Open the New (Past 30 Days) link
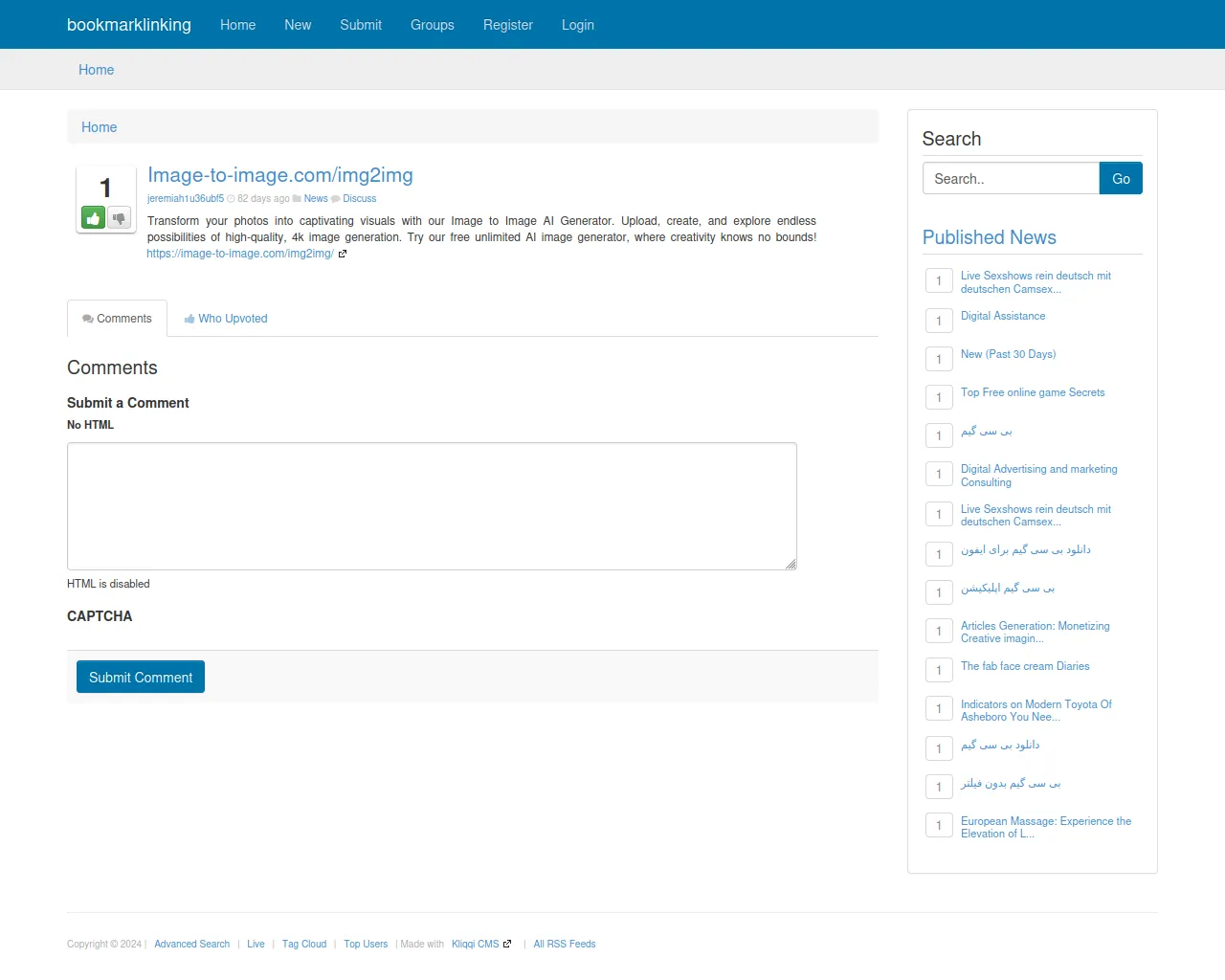The image size is (1225, 980). (x=1009, y=354)
